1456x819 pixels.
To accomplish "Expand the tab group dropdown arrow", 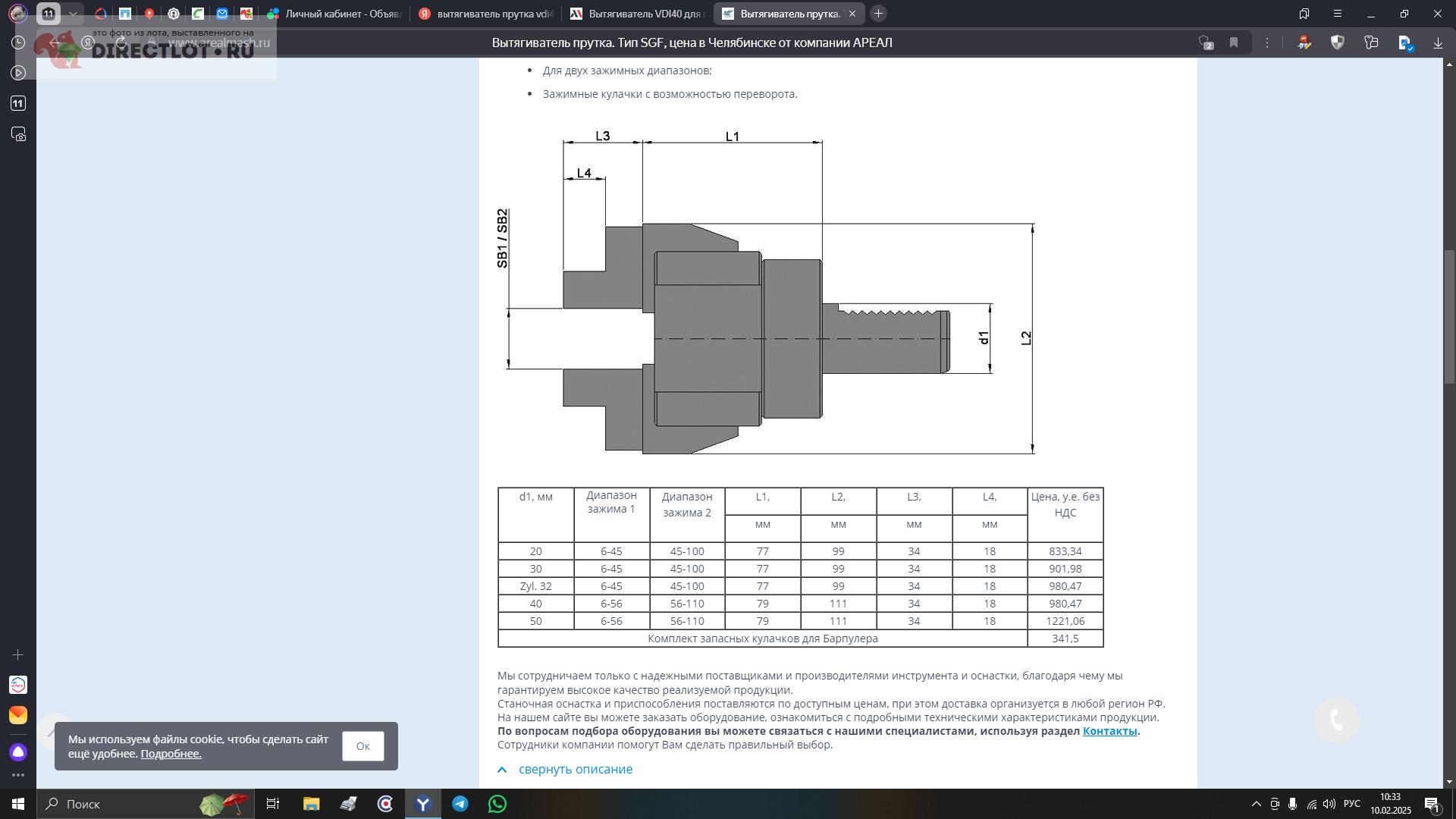I will click(73, 14).
